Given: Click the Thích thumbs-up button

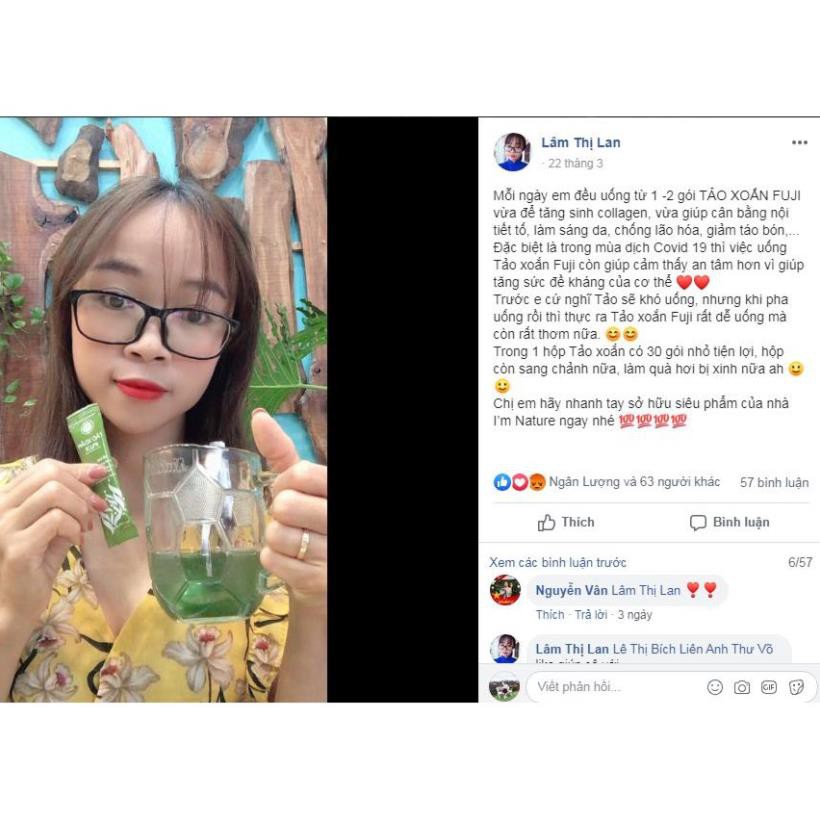Looking at the screenshot, I should tap(566, 522).
